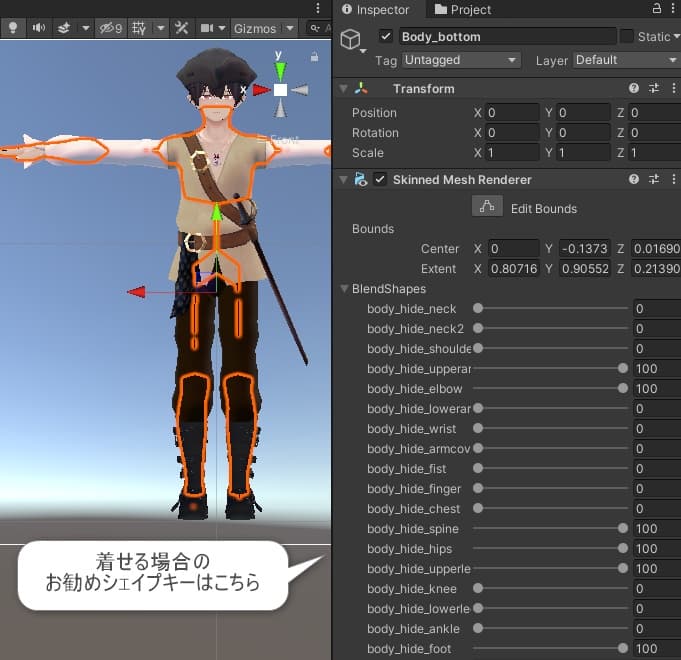This screenshot has width=681, height=660.
Task: Toggle scene lighting with the lightbulb icon
Action: [13, 28]
